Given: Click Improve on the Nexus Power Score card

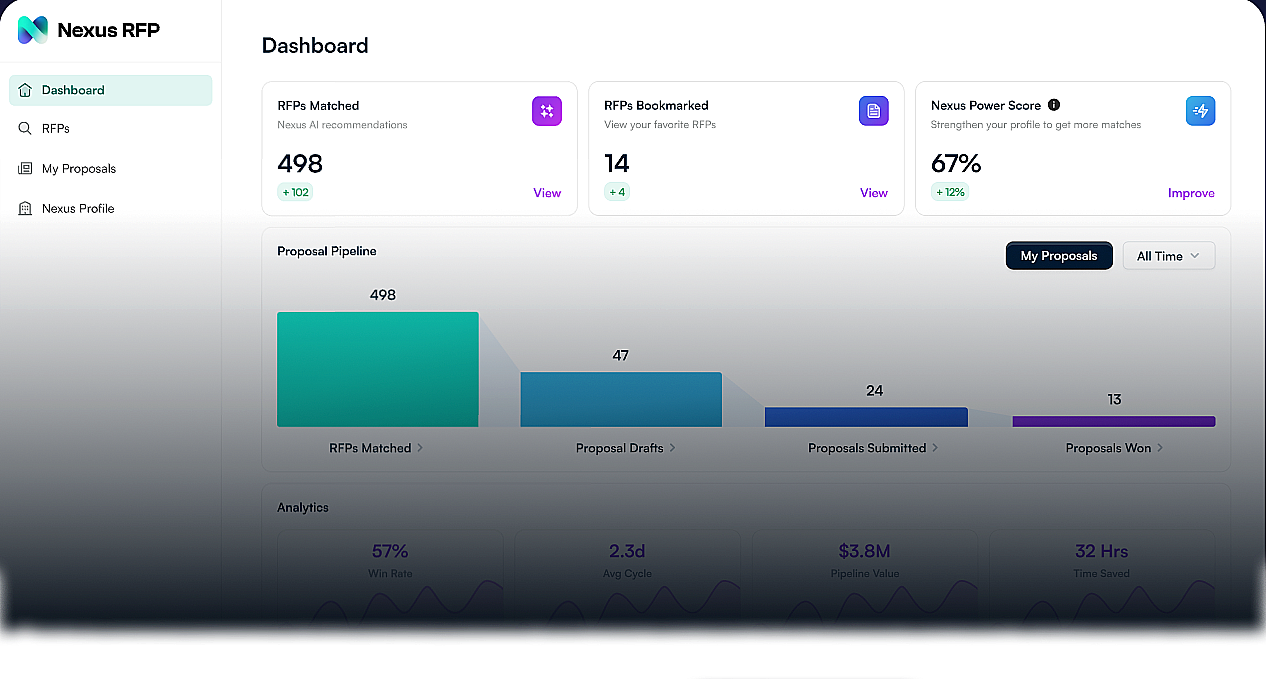Looking at the screenshot, I should (1191, 193).
